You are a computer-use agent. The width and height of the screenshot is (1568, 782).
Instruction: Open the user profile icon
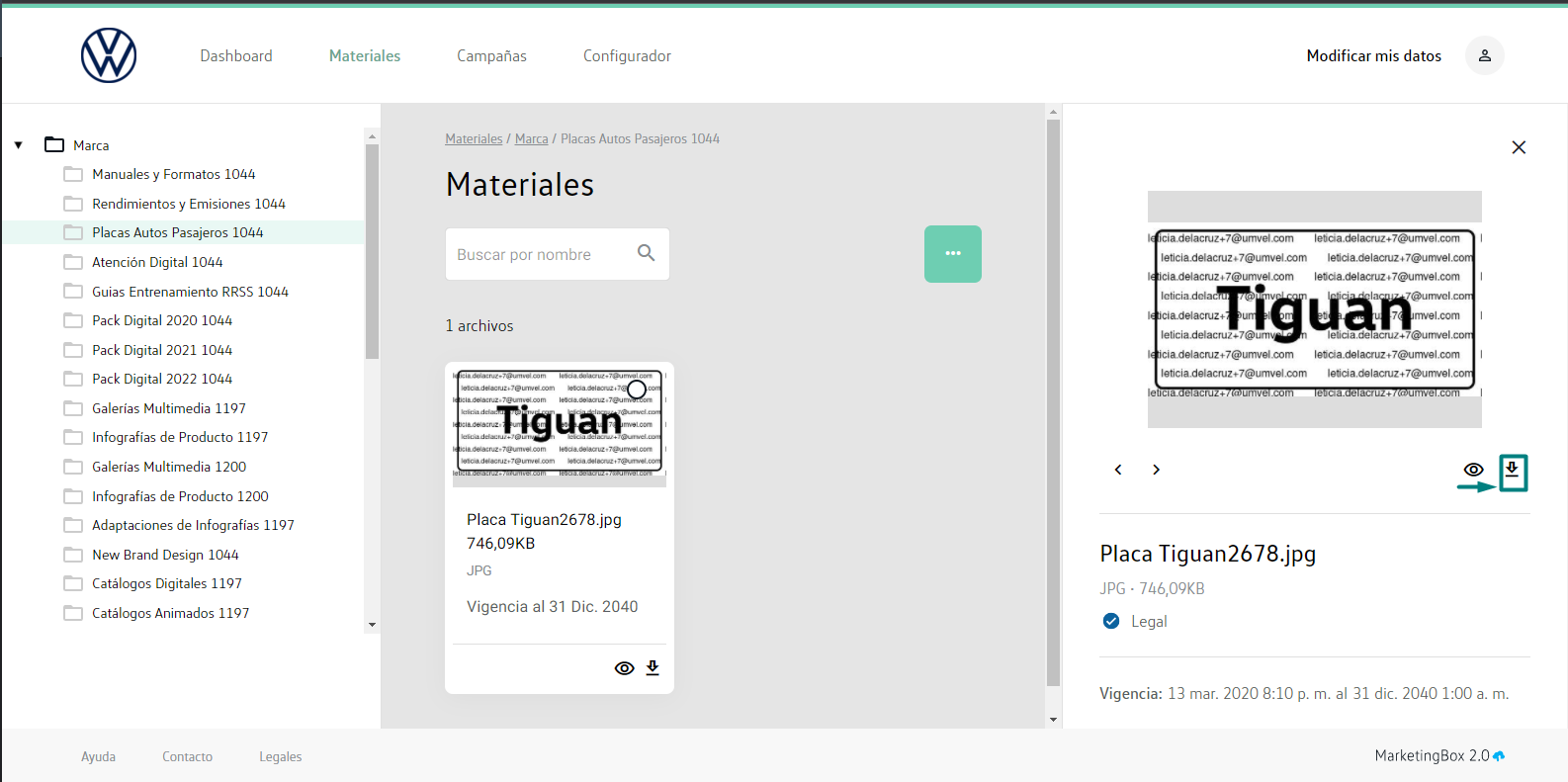(x=1484, y=55)
